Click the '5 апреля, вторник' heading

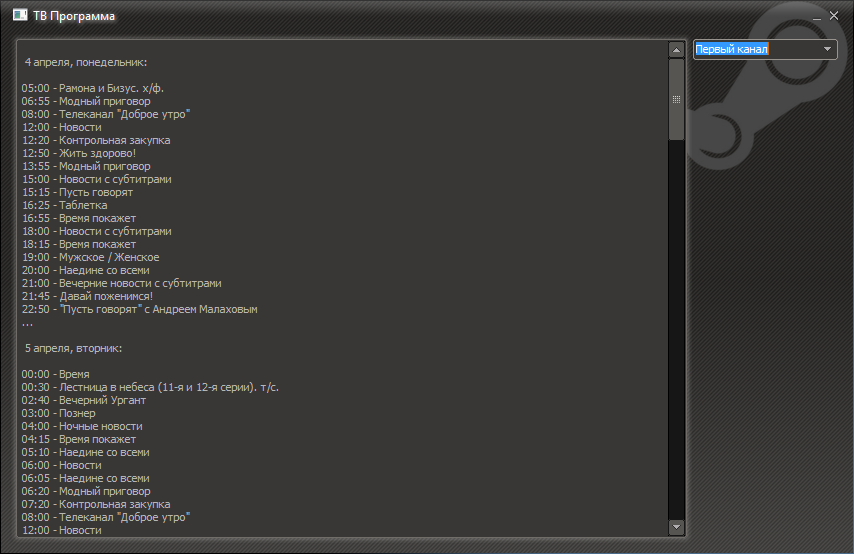(x=73, y=348)
